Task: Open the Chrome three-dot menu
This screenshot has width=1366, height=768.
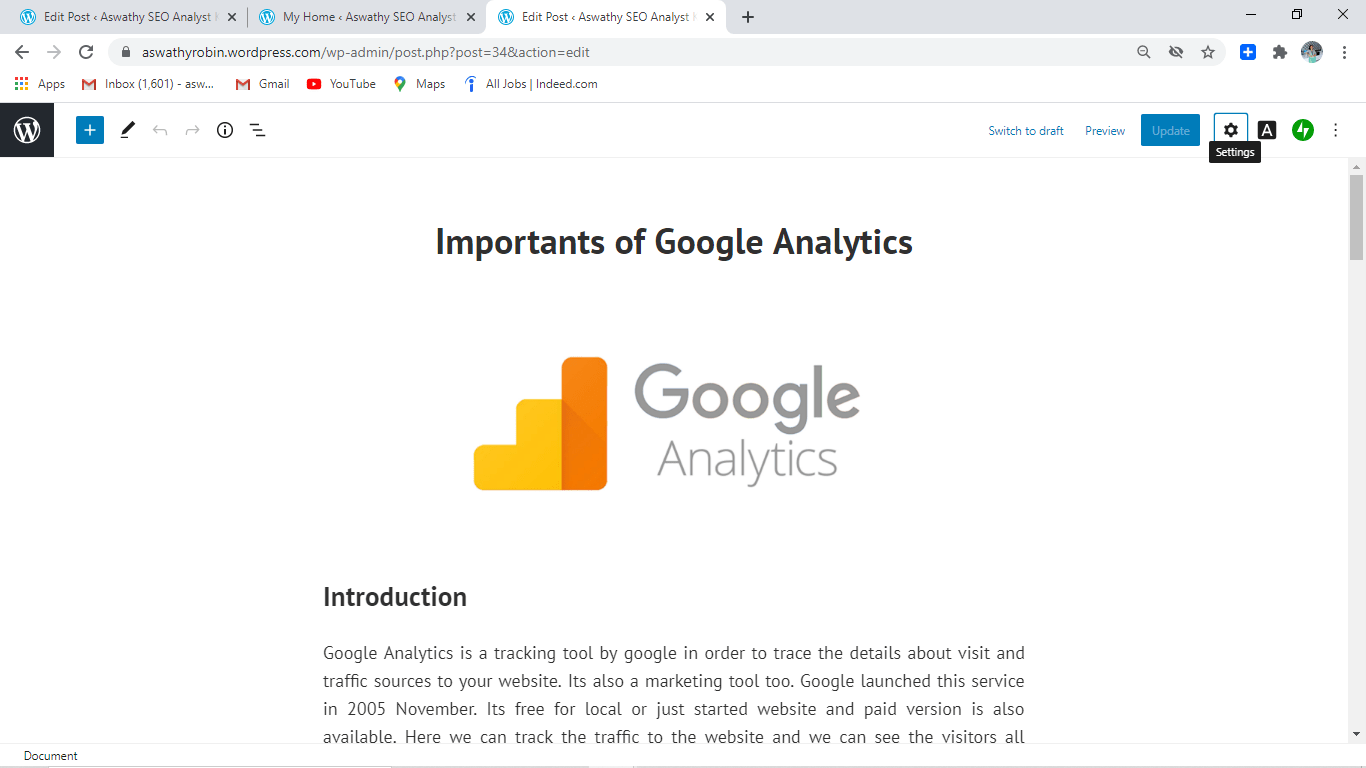Action: 1344,52
